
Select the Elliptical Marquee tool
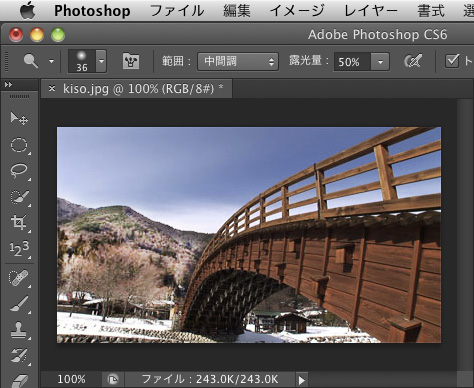[x=19, y=145]
